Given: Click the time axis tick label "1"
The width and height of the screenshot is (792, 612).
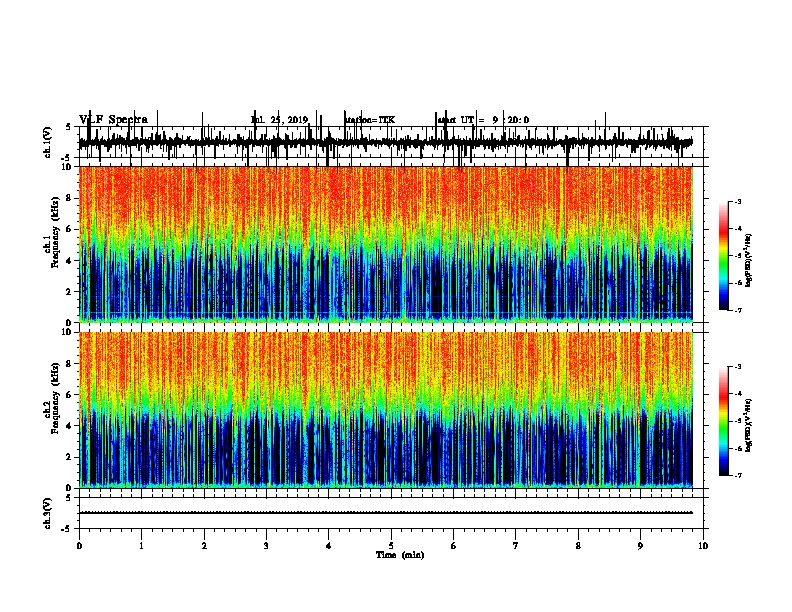Looking at the screenshot, I should [142, 546].
